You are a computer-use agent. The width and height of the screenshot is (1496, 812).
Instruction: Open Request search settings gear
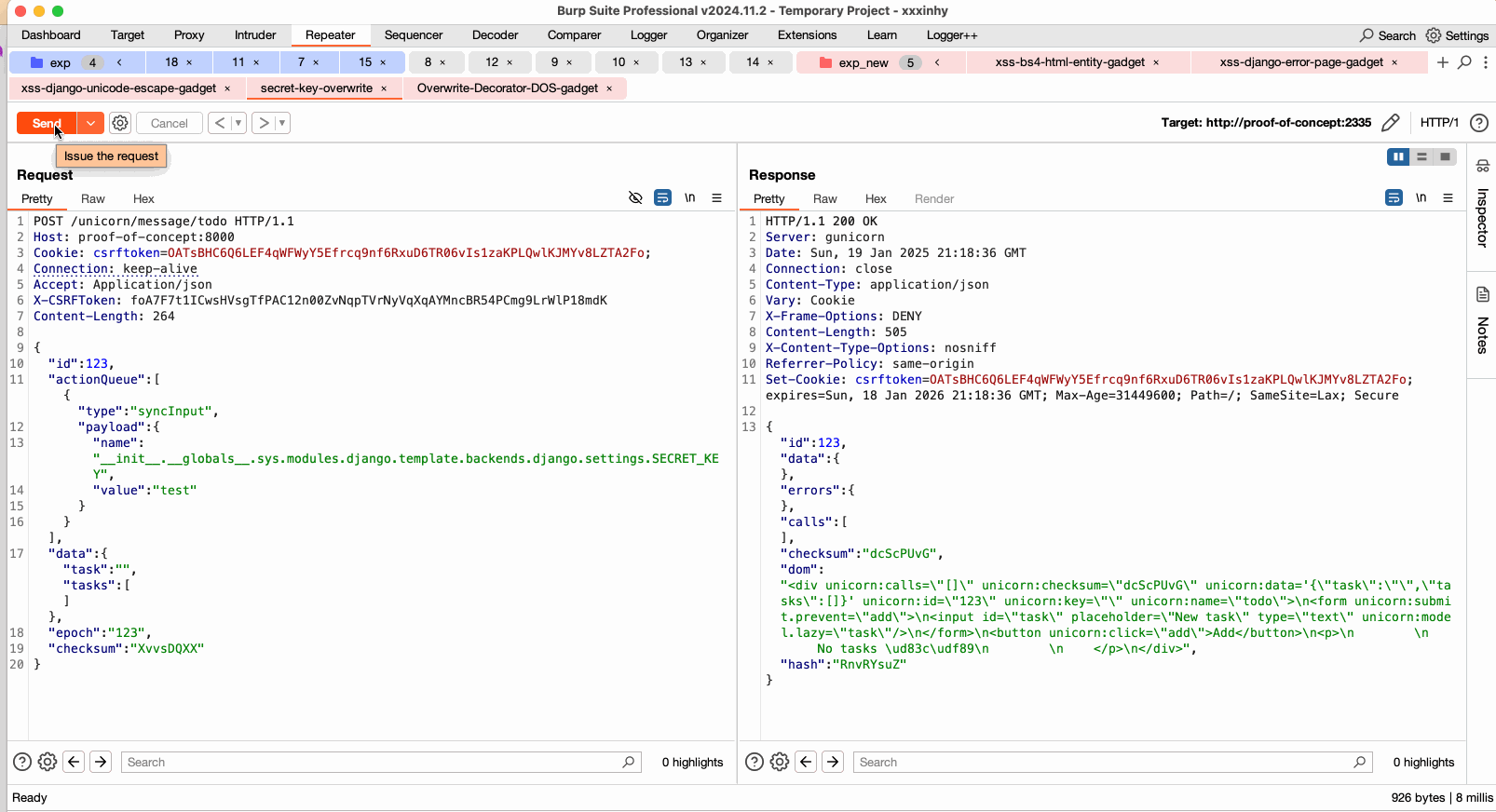(x=48, y=762)
